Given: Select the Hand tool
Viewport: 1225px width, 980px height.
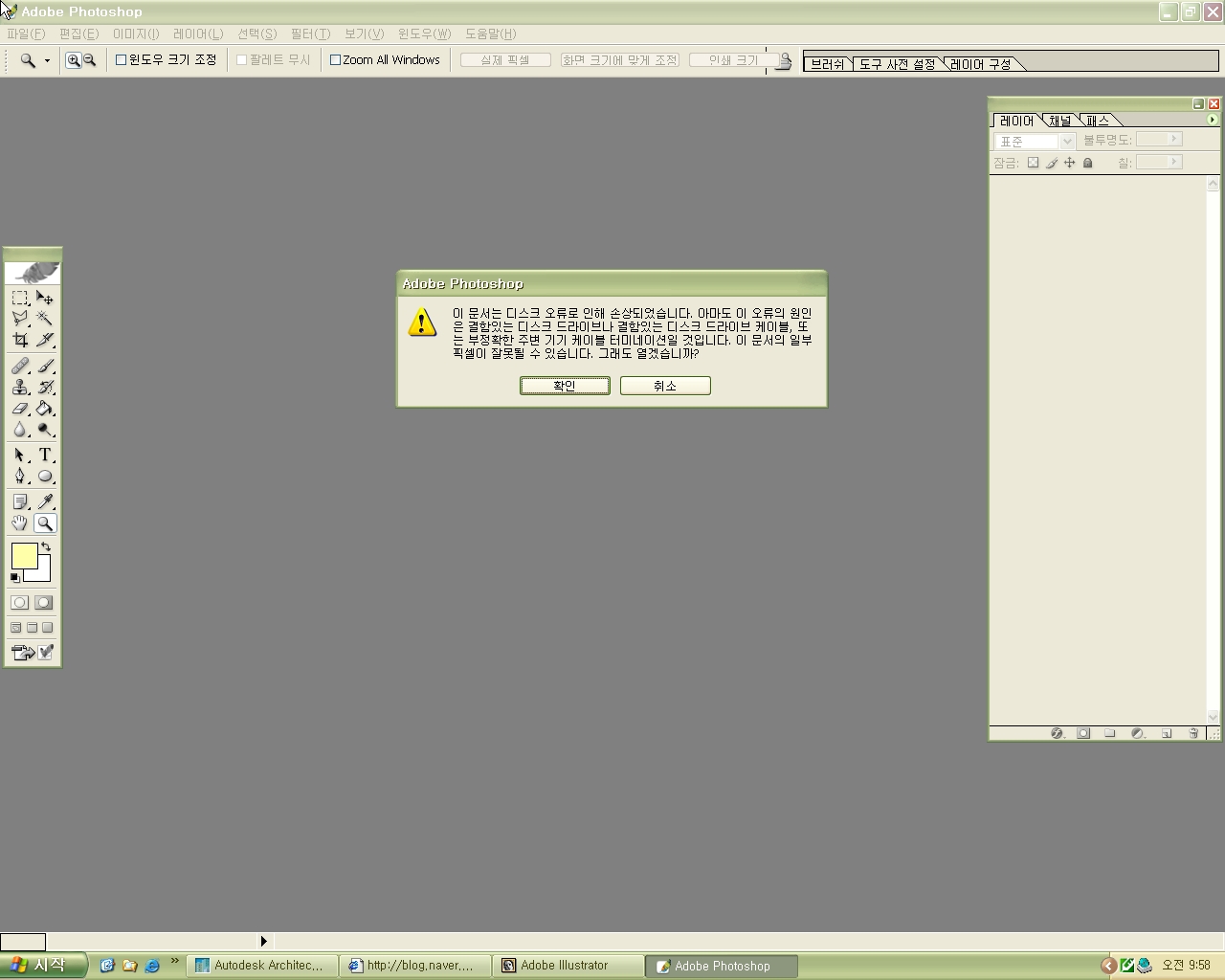Looking at the screenshot, I should [20, 523].
